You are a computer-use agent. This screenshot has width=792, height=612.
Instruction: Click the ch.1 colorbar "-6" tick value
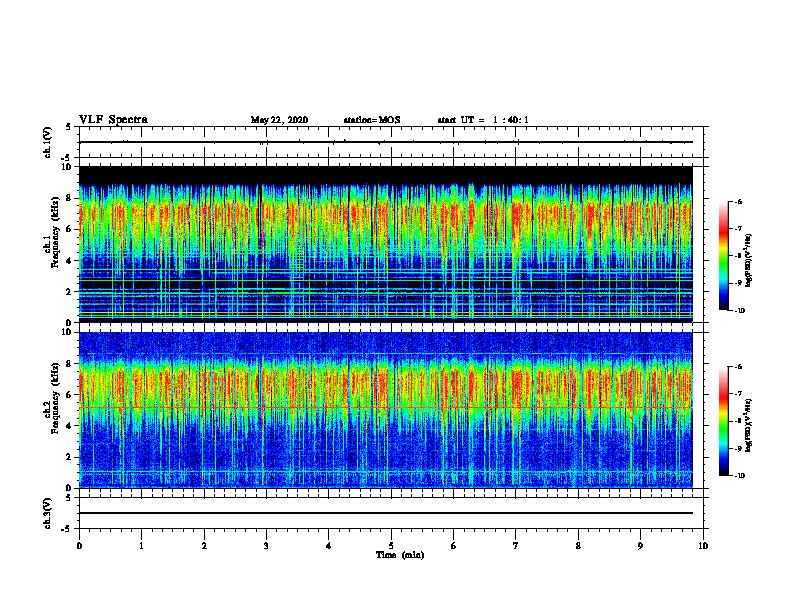pyautogui.click(x=738, y=201)
